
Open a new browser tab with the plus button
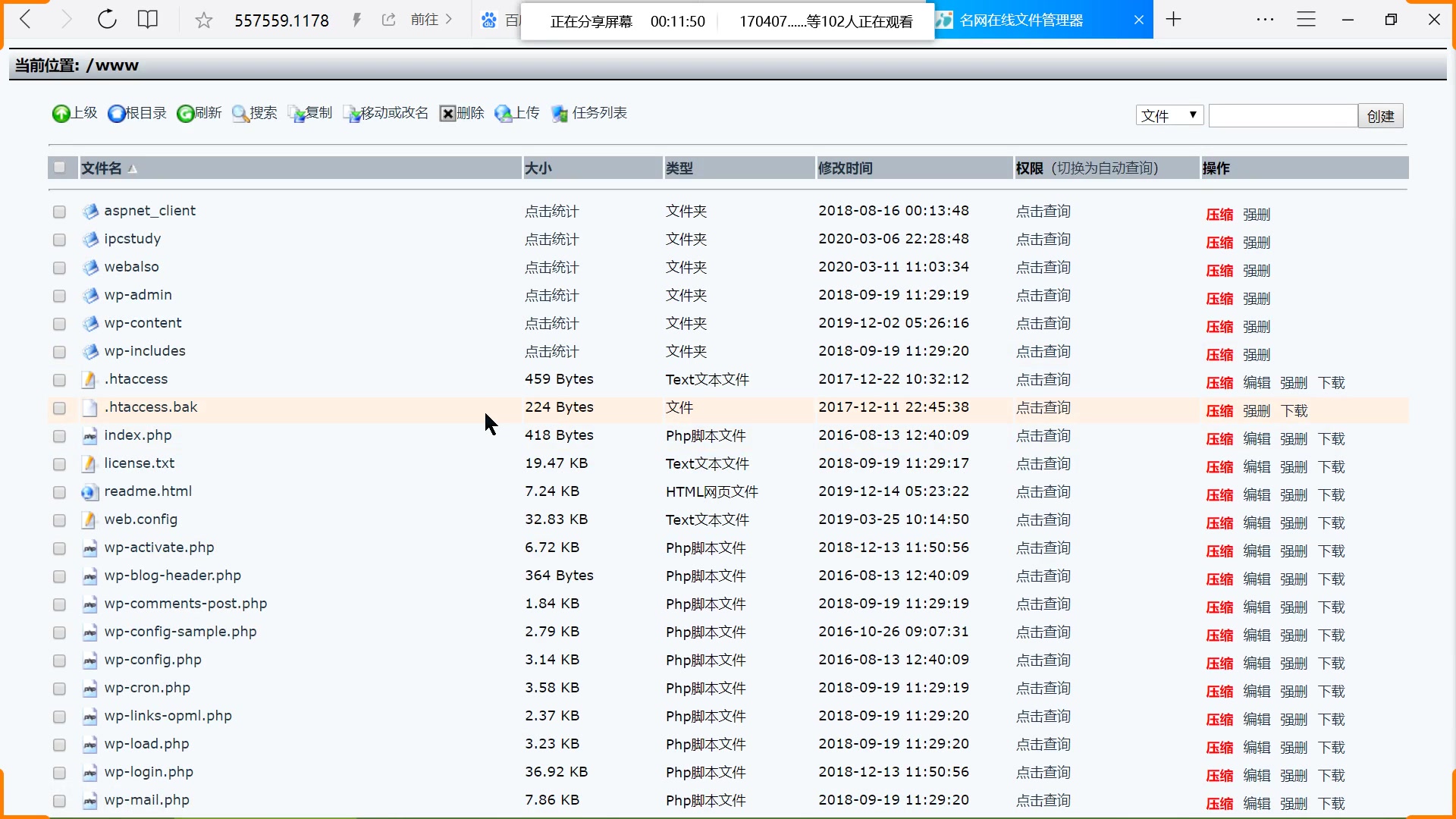[1173, 20]
